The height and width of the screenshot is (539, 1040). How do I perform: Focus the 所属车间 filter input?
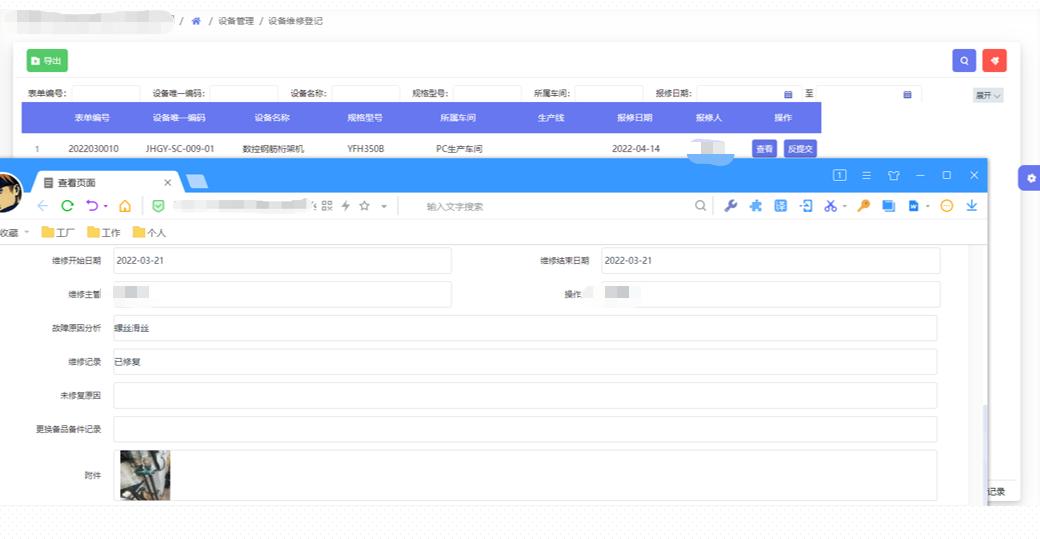click(x=609, y=93)
